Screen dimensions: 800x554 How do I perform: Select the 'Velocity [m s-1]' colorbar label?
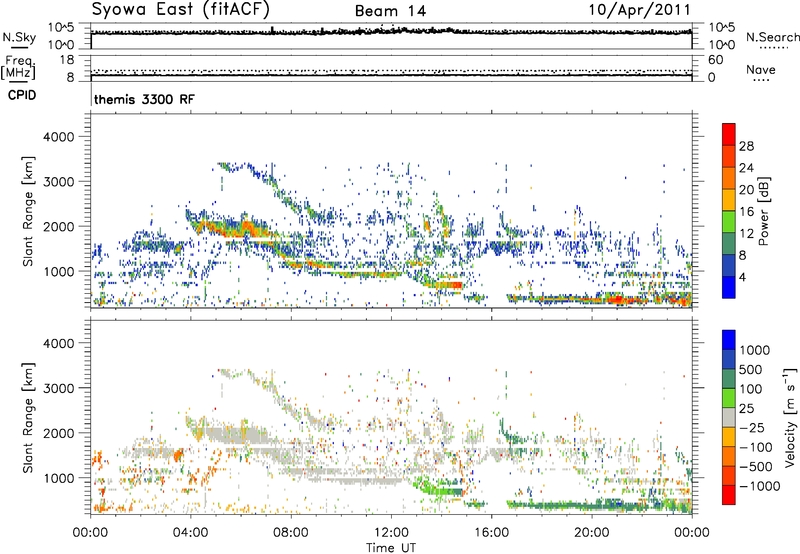[790, 417]
